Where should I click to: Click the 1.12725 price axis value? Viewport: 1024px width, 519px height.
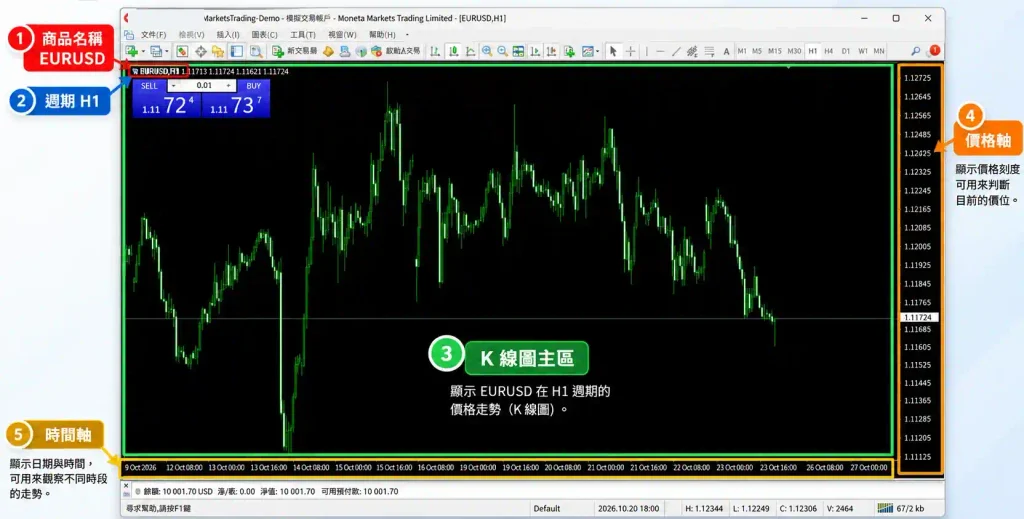pyautogui.click(x=918, y=78)
